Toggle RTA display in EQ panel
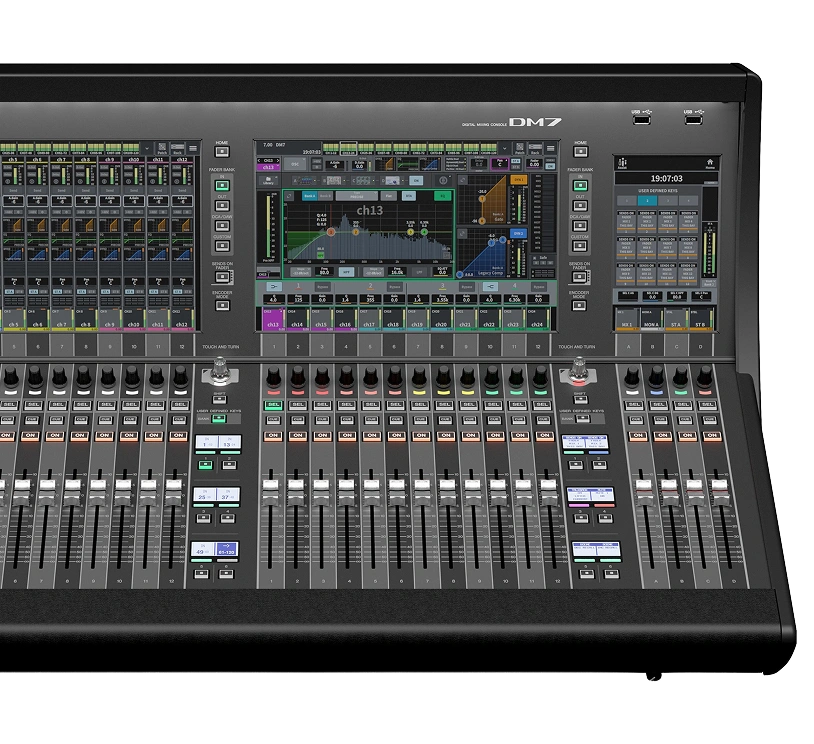 pyautogui.click(x=409, y=196)
